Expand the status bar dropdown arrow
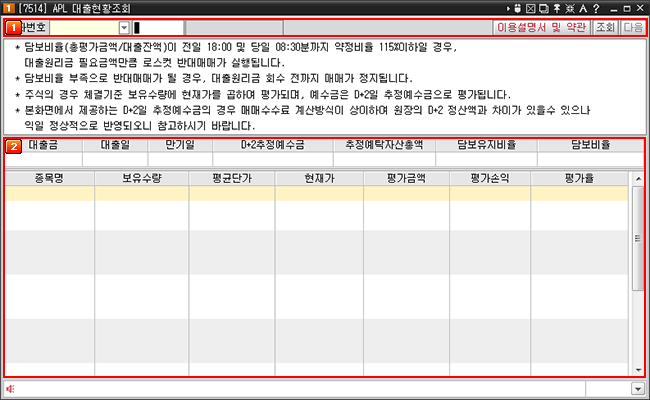The width and height of the screenshot is (650, 400). point(637,388)
